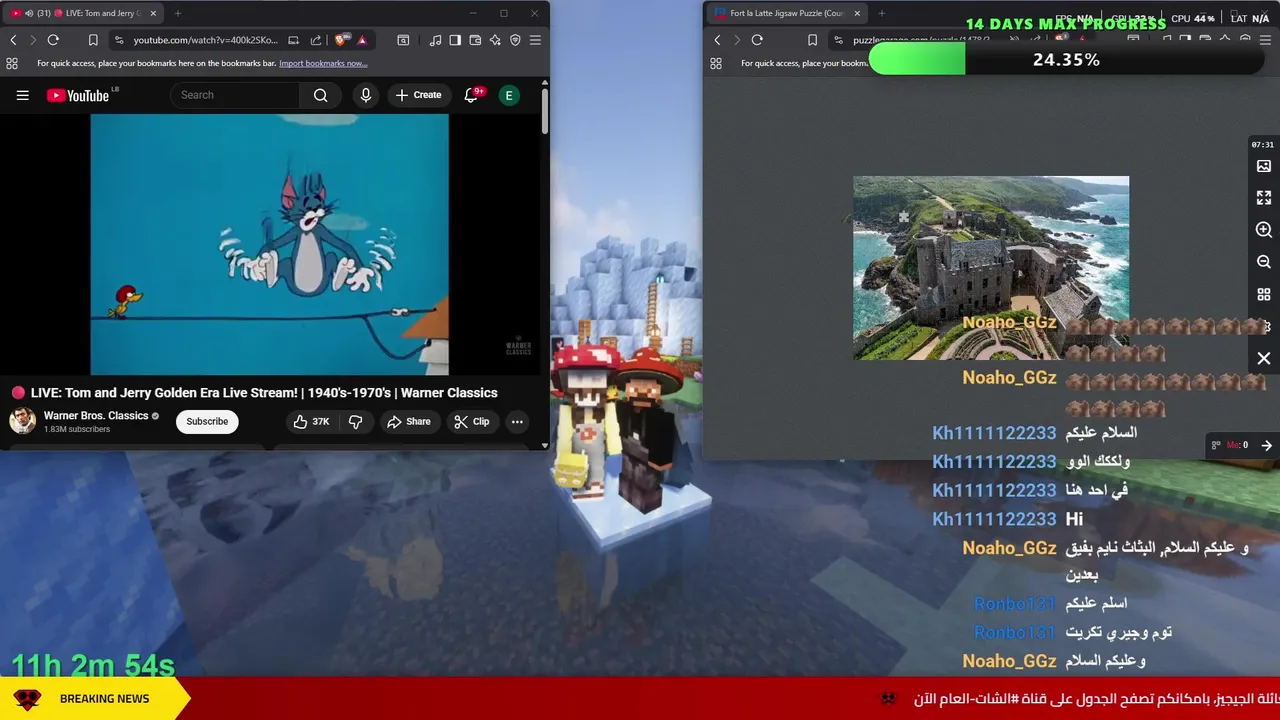Open apps grid icon in puzzle window bookmarks bar
This screenshot has height=720, width=1280.
coord(716,63)
